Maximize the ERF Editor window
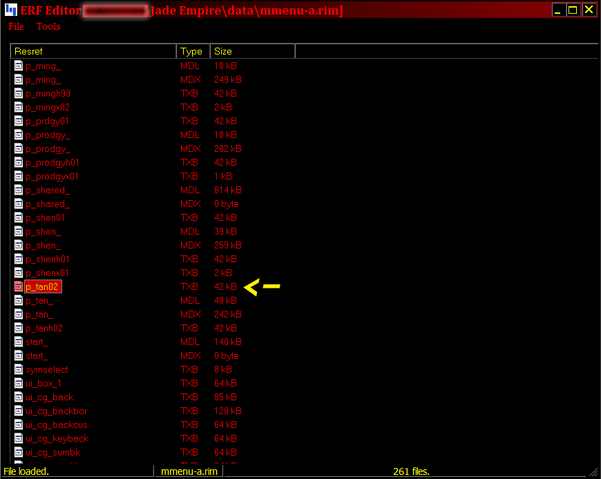Viewport: 601px width, 479px height. (573, 10)
